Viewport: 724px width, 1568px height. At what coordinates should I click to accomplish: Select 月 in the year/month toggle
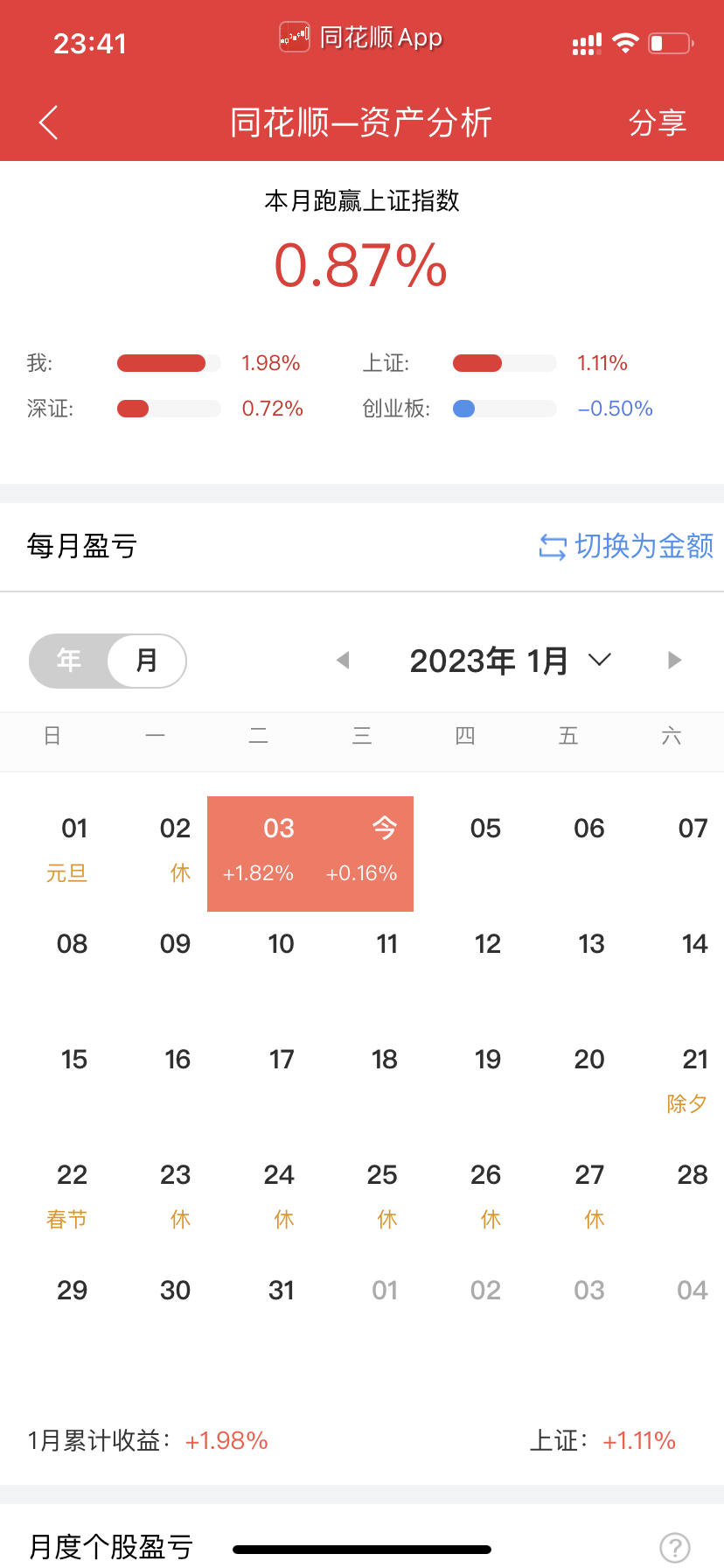pyautogui.click(x=147, y=661)
